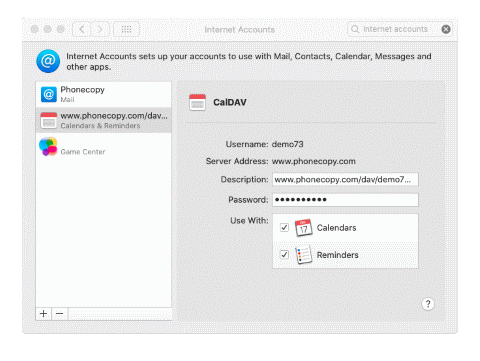Click the blue @ Internet Accounts icon
The image size is (480, 361).
(x=48, y=61)
